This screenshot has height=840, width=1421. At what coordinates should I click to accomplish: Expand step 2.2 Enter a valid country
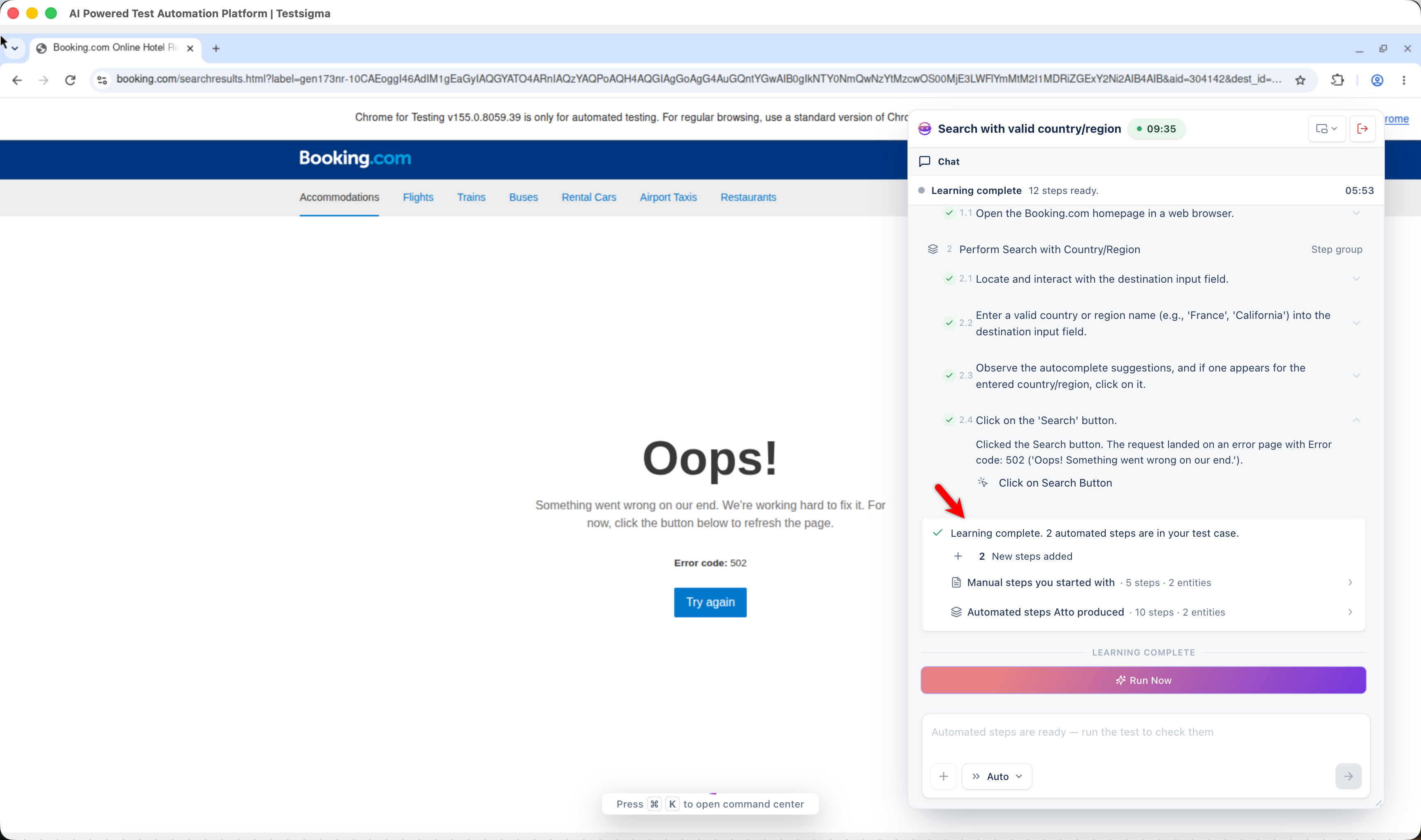(x=1356, y=323)
